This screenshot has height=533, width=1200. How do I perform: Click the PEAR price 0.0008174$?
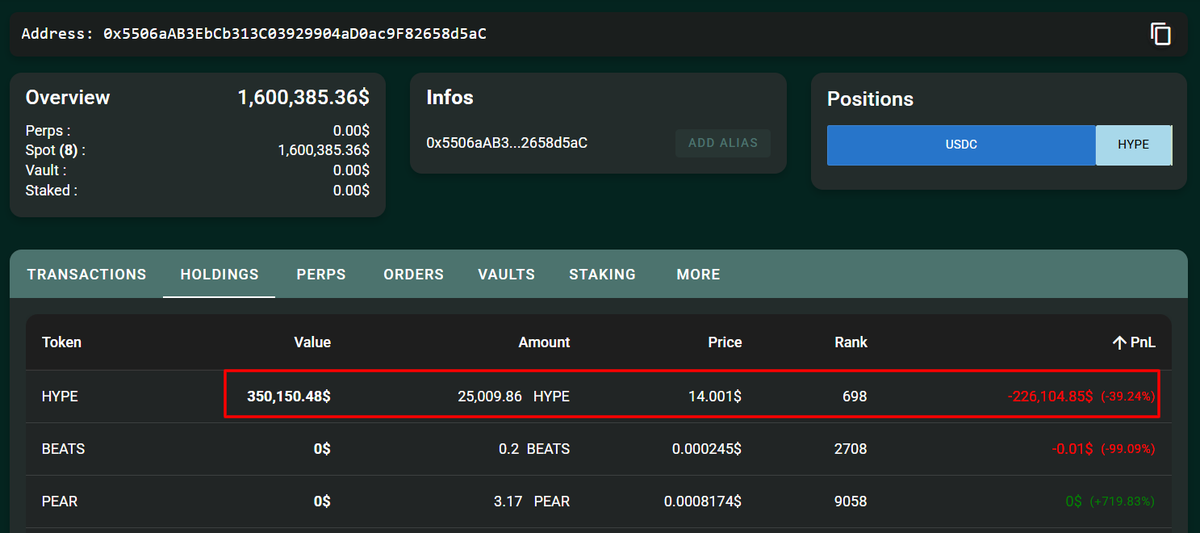pyautogui.click(x=703, y=501)
